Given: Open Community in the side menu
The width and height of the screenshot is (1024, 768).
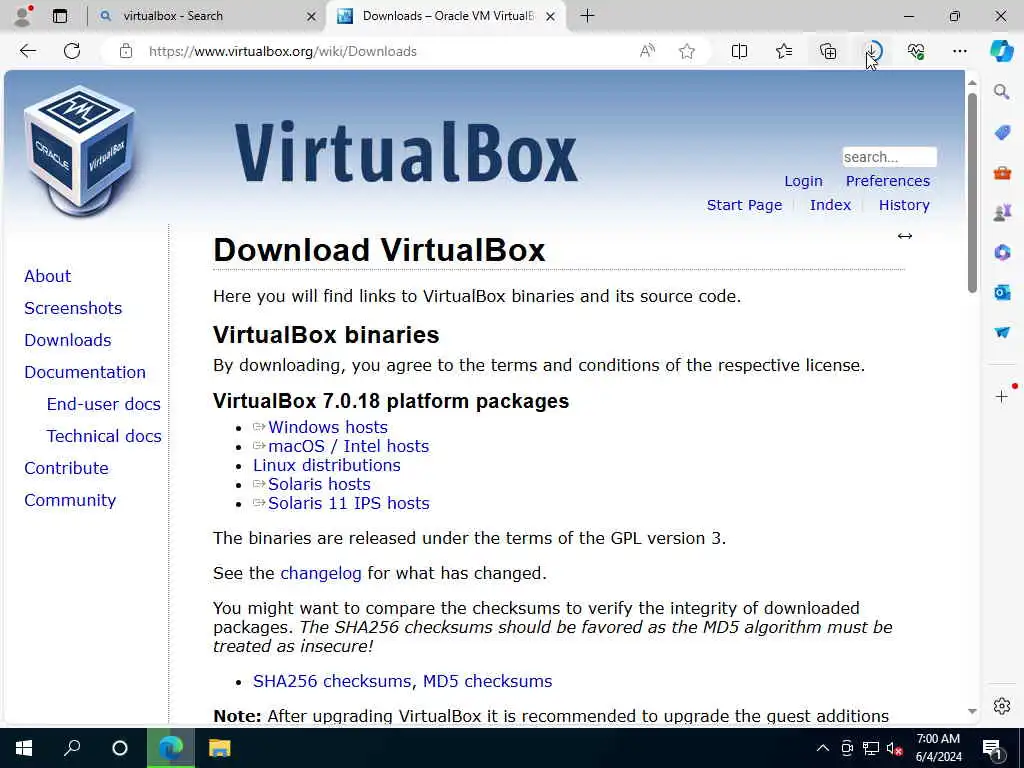Looking at the screenshot, I should tap(70, 500).
